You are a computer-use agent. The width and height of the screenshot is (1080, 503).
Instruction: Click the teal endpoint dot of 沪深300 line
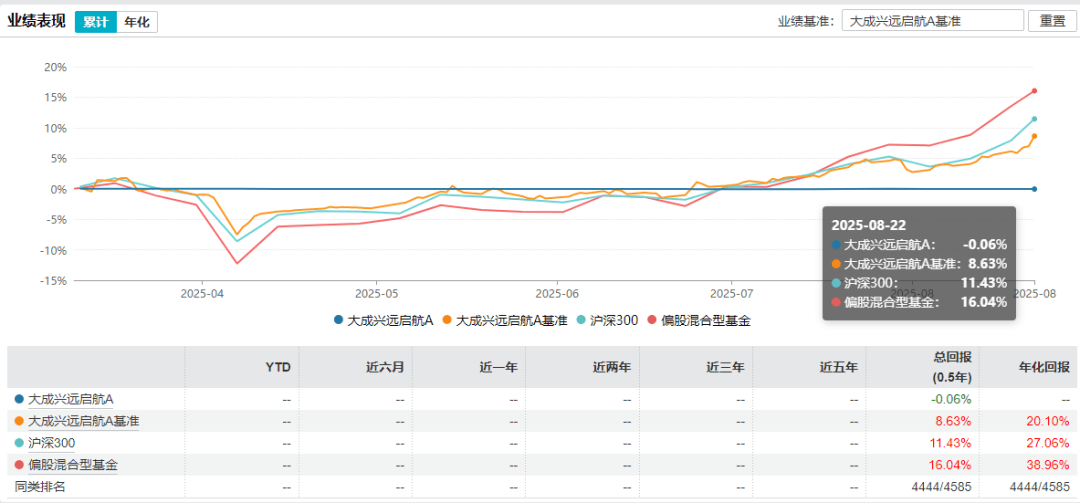click(1034, 119)
